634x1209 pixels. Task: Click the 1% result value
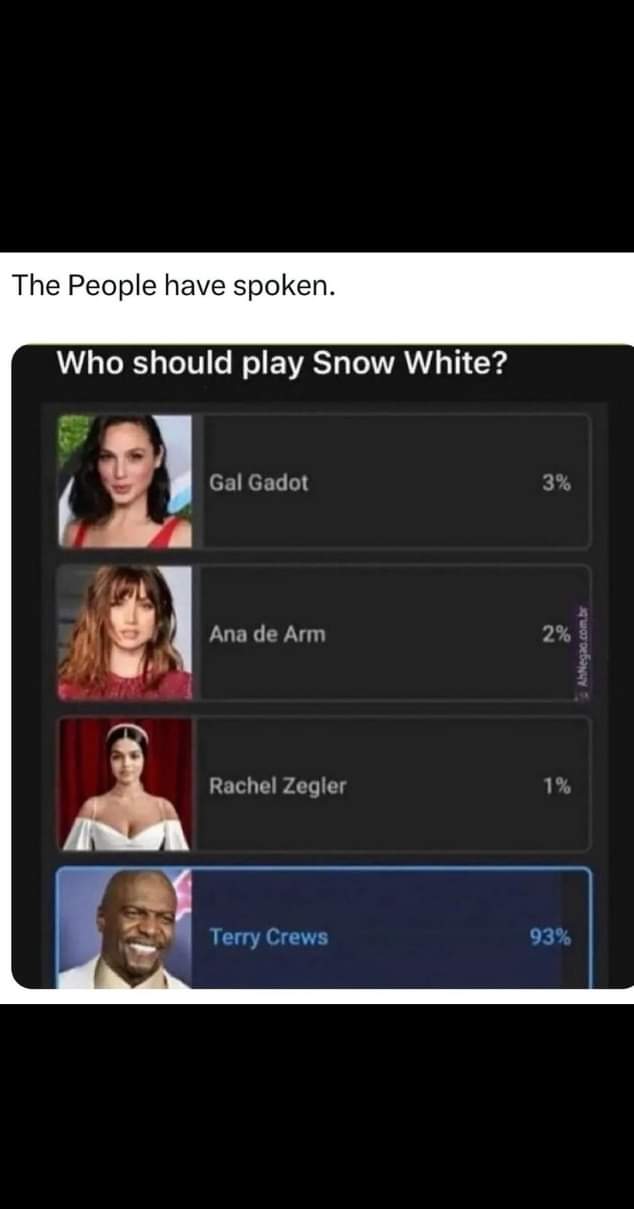coord(558,786)
